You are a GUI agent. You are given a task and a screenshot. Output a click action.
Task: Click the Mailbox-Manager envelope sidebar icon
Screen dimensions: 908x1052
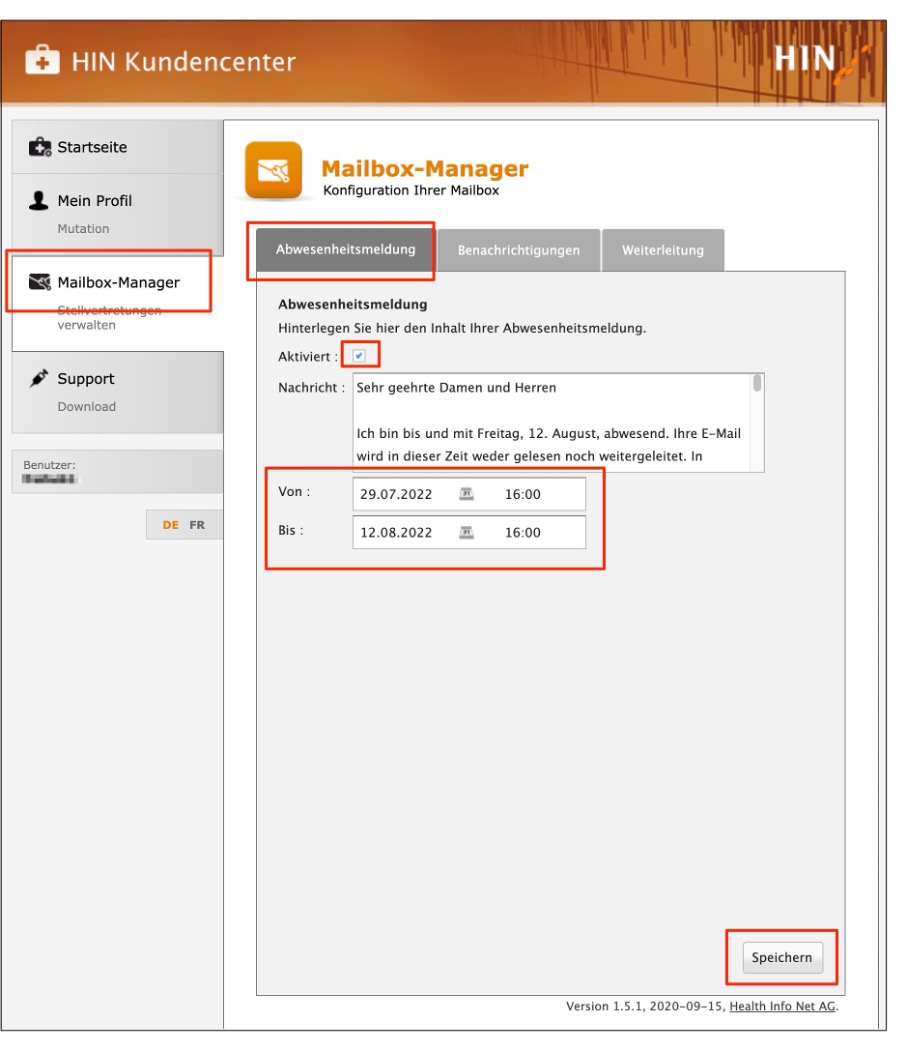pos(40,283)
